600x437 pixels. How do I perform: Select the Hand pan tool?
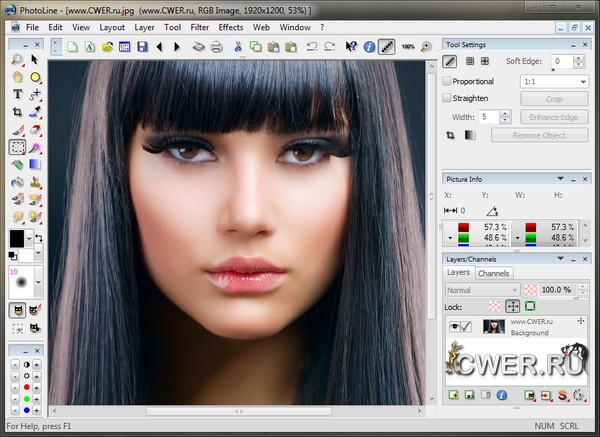pyautogui.click(x=18, y=77)
